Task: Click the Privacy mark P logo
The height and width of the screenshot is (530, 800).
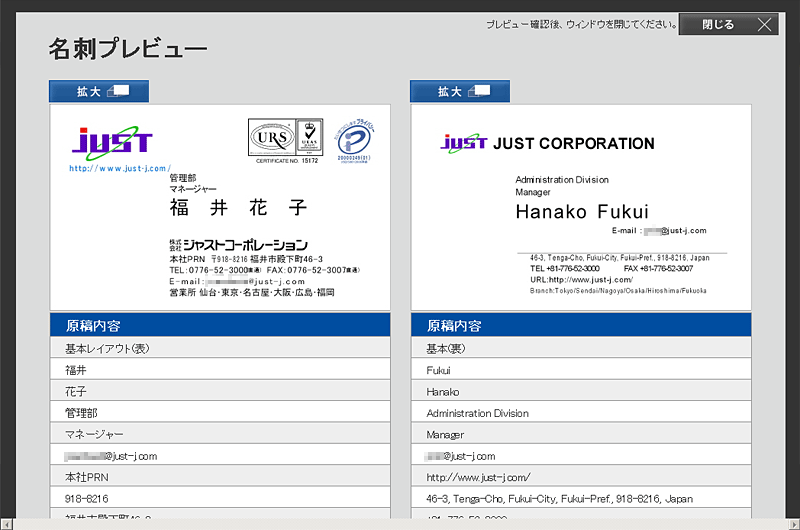Action: point(354,141)
